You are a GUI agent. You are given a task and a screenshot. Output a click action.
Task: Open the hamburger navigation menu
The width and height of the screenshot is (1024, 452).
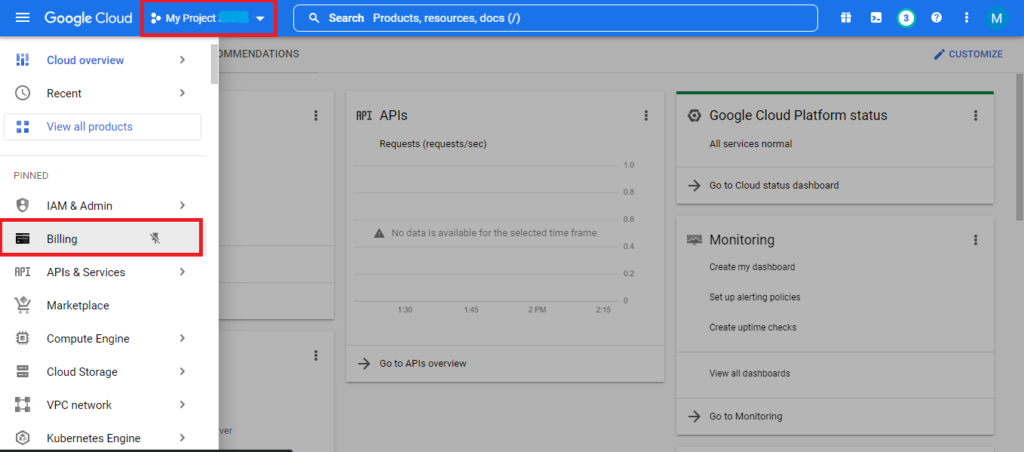click(x=22, y=18)
